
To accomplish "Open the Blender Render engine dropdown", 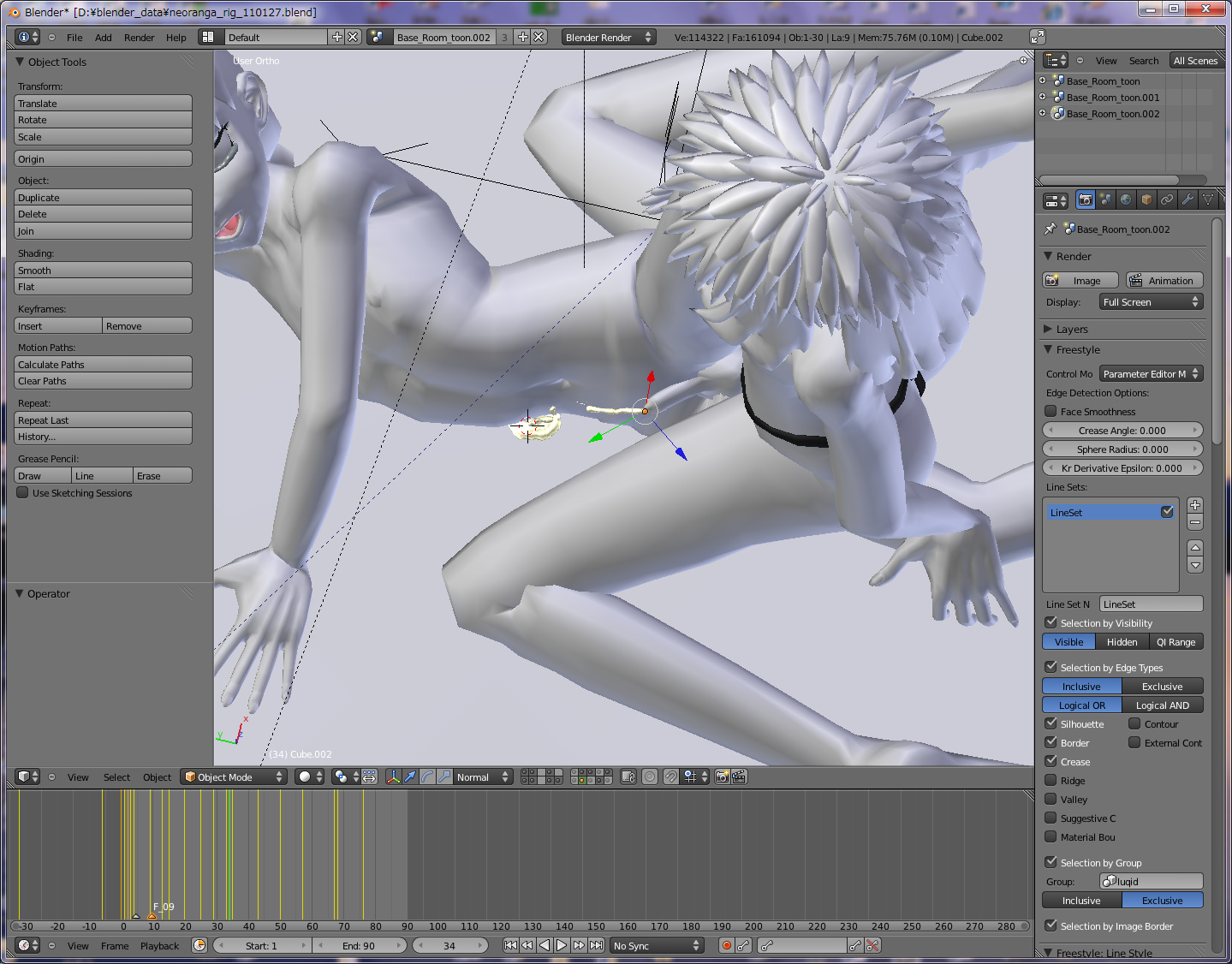I will click(x=608, y=38).
